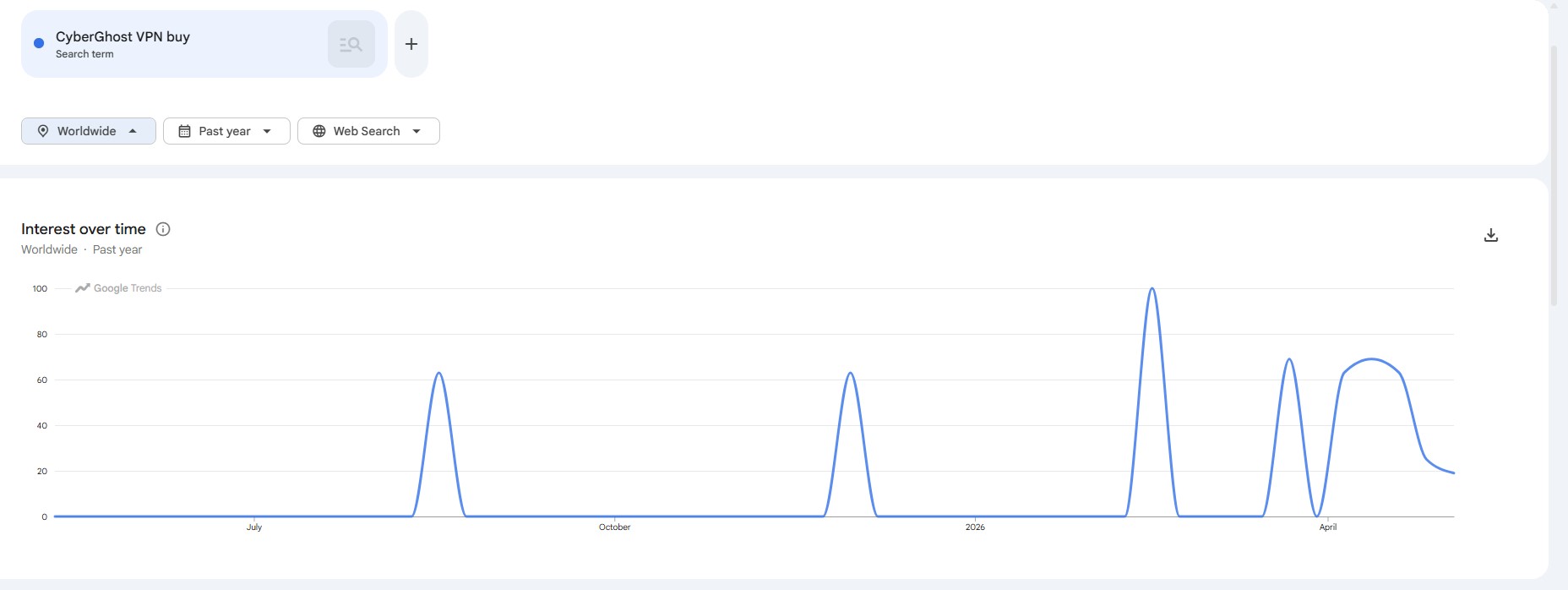Image resolution: width=1568 pixels, height=590 pixels.
Task: Click the 100 label on the y-axis
Action: tap(40, 288)
